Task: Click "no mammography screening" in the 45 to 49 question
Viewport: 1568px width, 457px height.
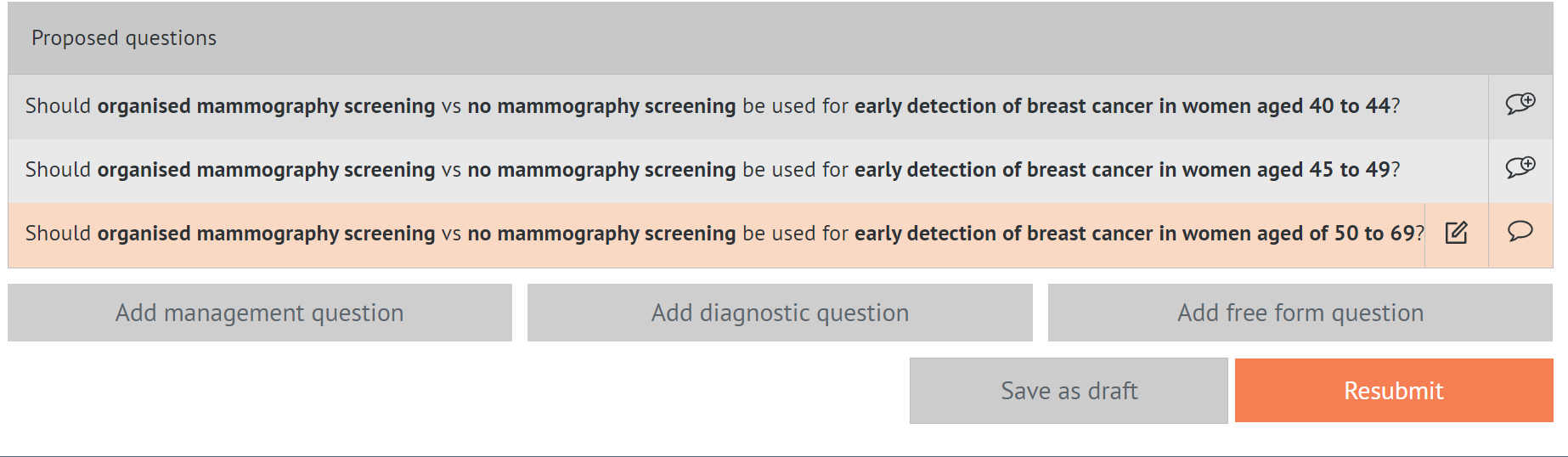Action: pyautogui.click(x=601, y=170)
